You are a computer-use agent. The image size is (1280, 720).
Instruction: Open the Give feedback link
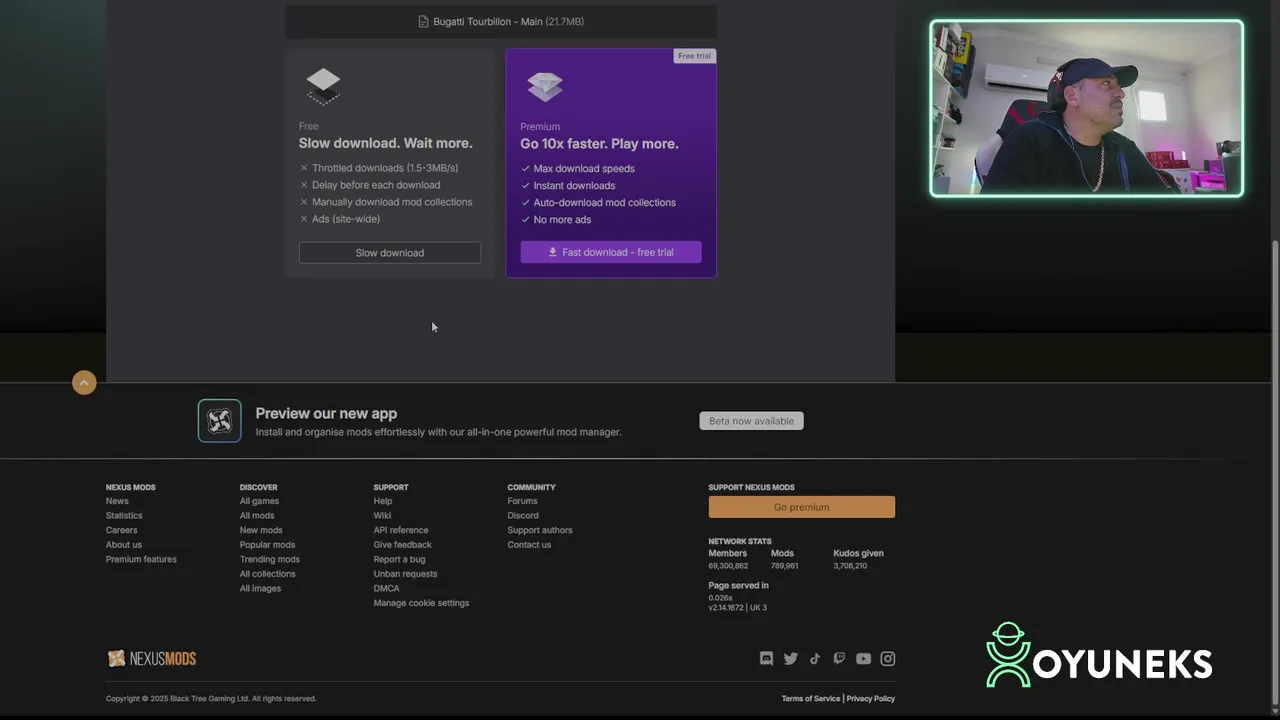(403, 545)
